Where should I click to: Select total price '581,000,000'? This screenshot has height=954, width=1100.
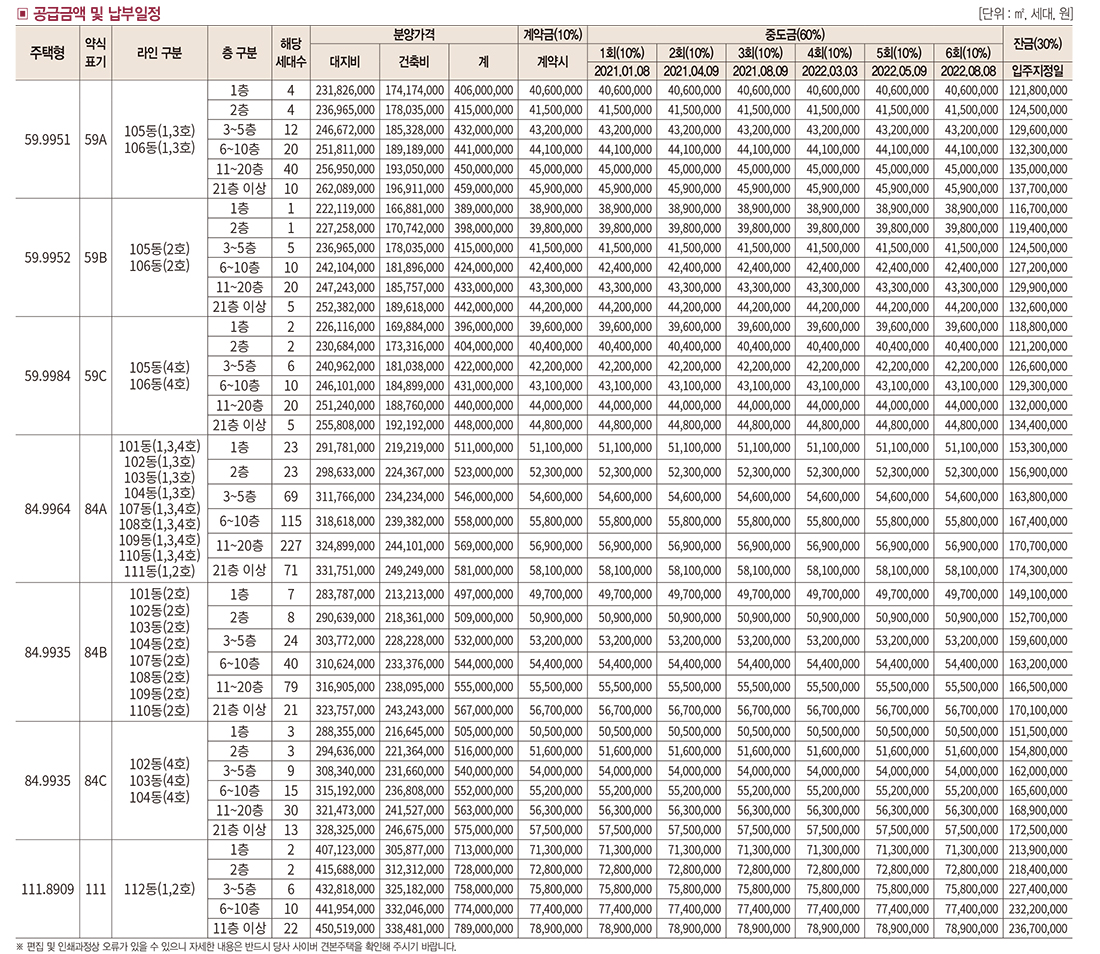click(483, 570)
